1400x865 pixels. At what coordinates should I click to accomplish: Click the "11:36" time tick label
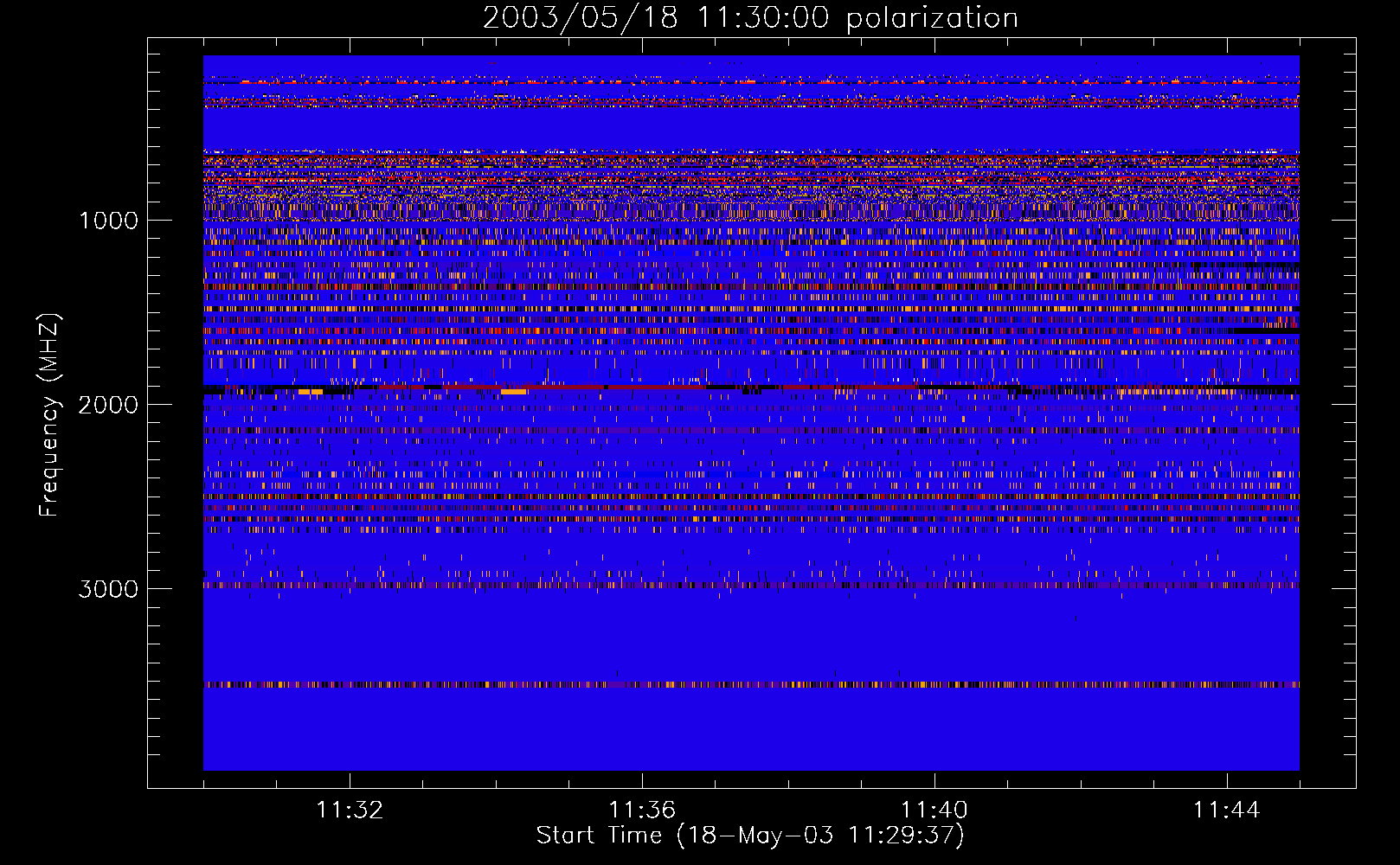642,811
